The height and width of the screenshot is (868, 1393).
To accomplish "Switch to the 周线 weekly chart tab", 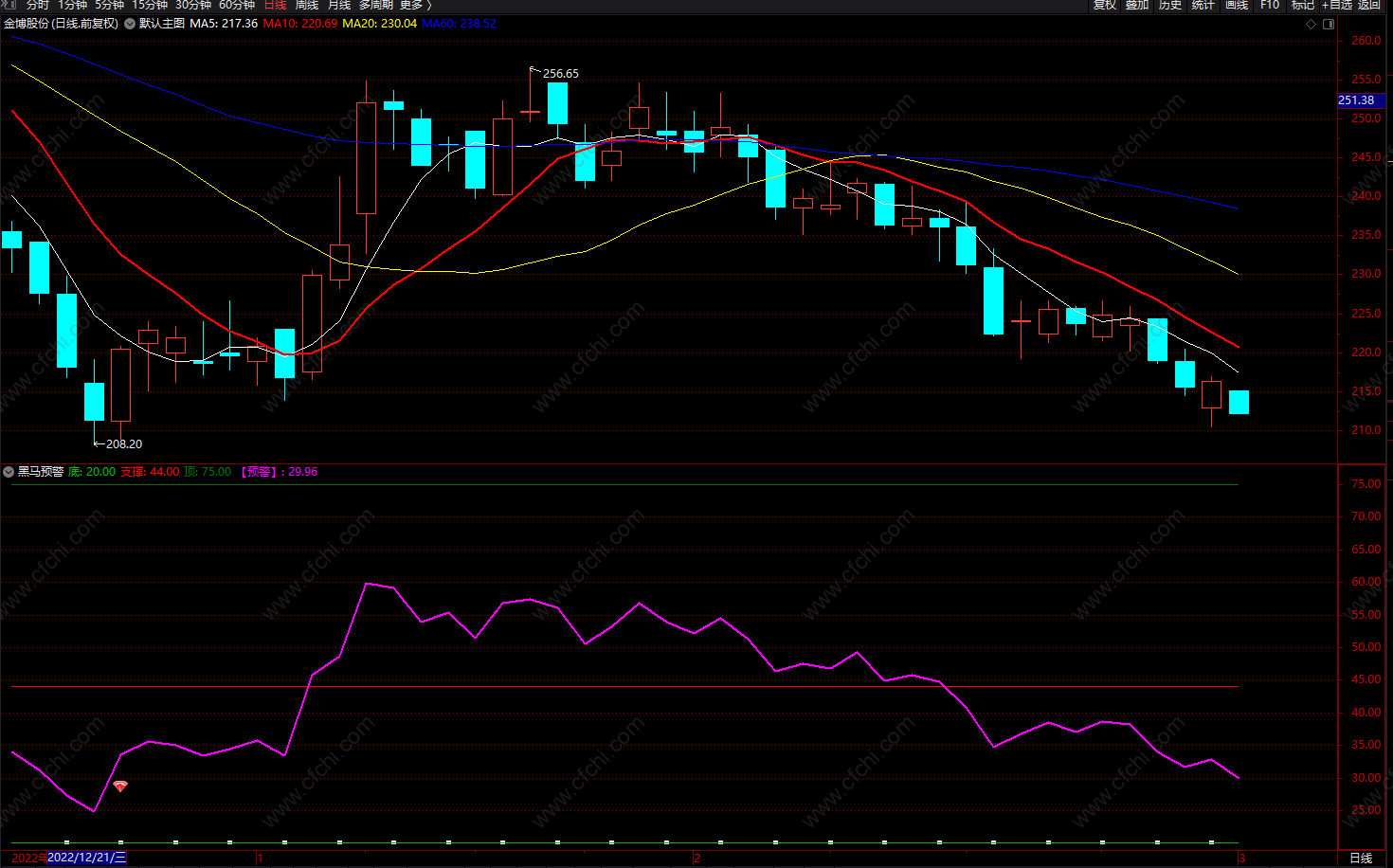I will [307, 5].
